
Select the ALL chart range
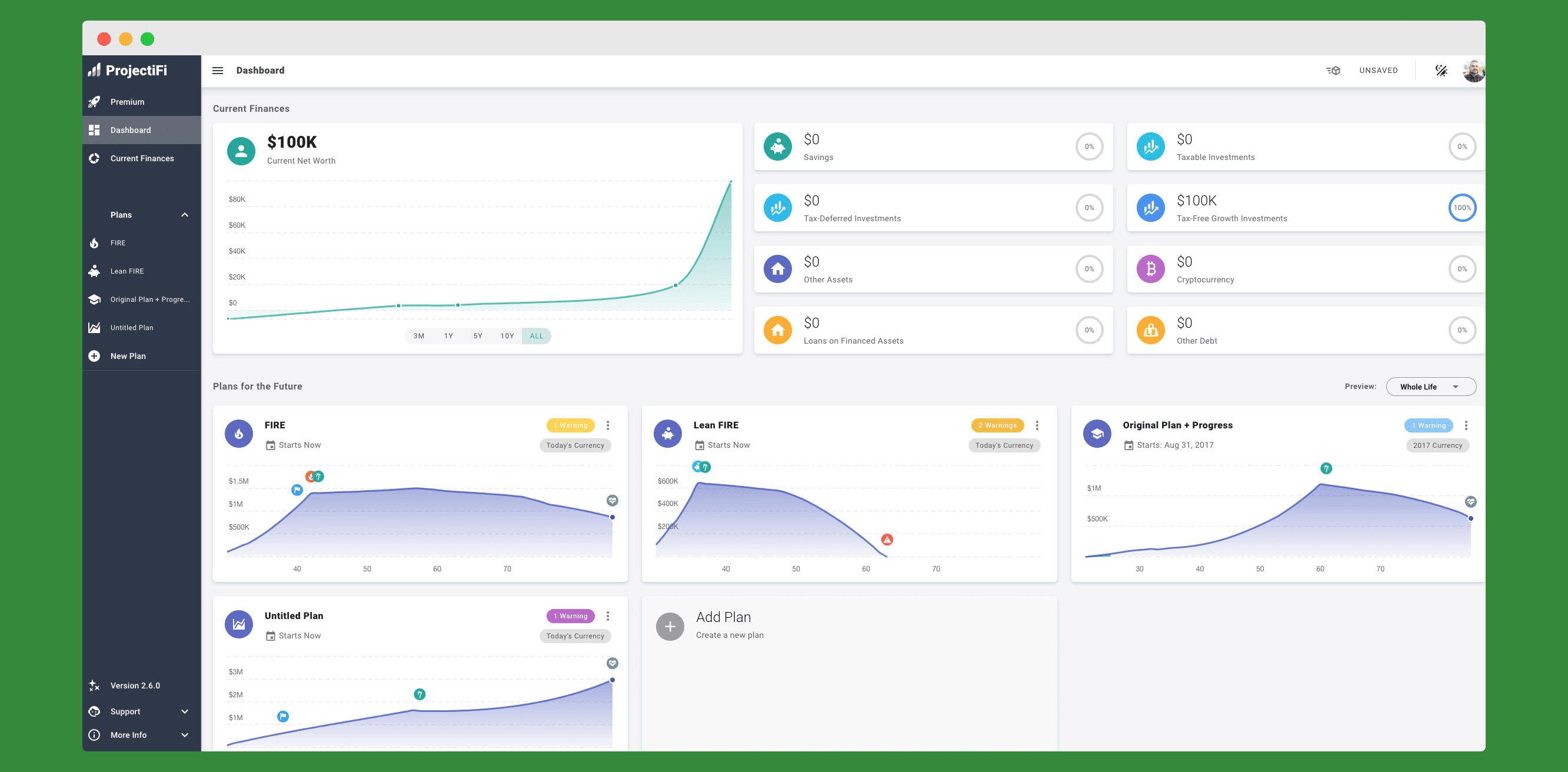click(x=536, y=336)
